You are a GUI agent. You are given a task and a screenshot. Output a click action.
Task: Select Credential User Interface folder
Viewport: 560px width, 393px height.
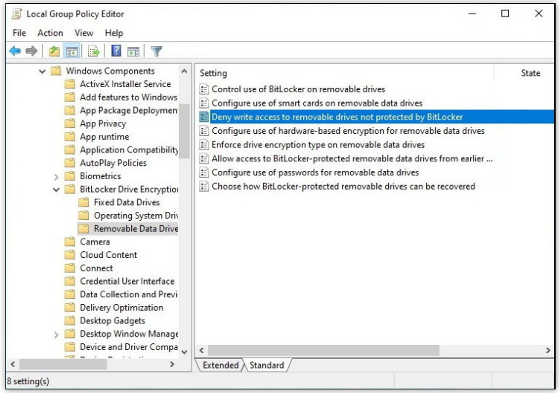point(127,282)
